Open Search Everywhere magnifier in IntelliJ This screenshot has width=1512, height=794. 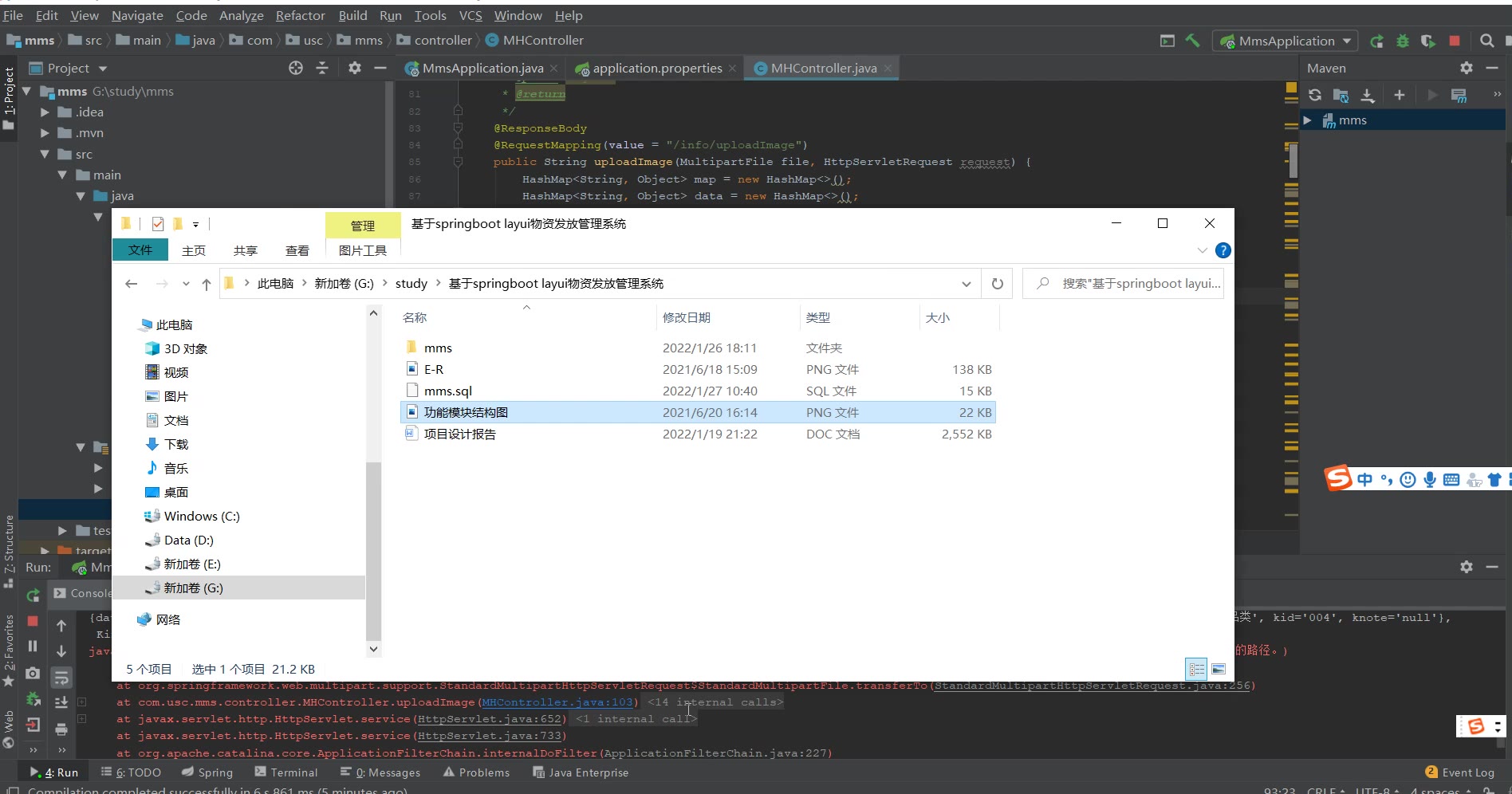pyautogui.click(x=1486, y=41)
